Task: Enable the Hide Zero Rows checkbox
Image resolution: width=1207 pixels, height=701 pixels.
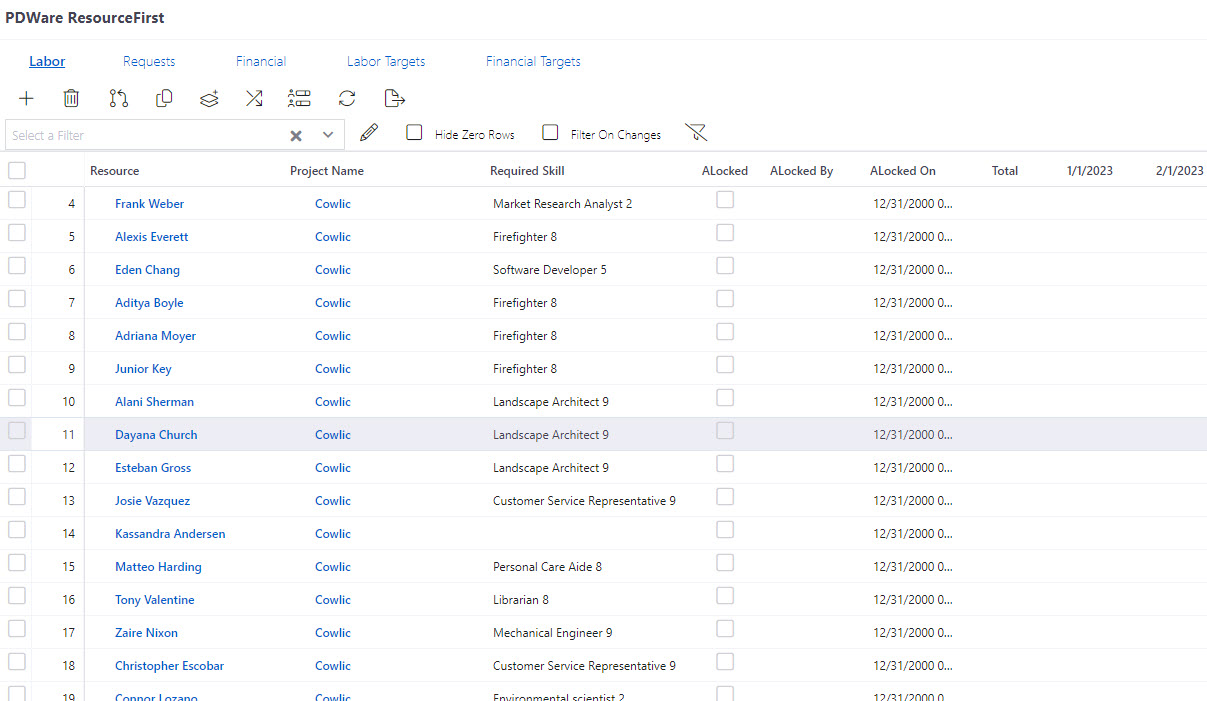Action: click(414, 131)
